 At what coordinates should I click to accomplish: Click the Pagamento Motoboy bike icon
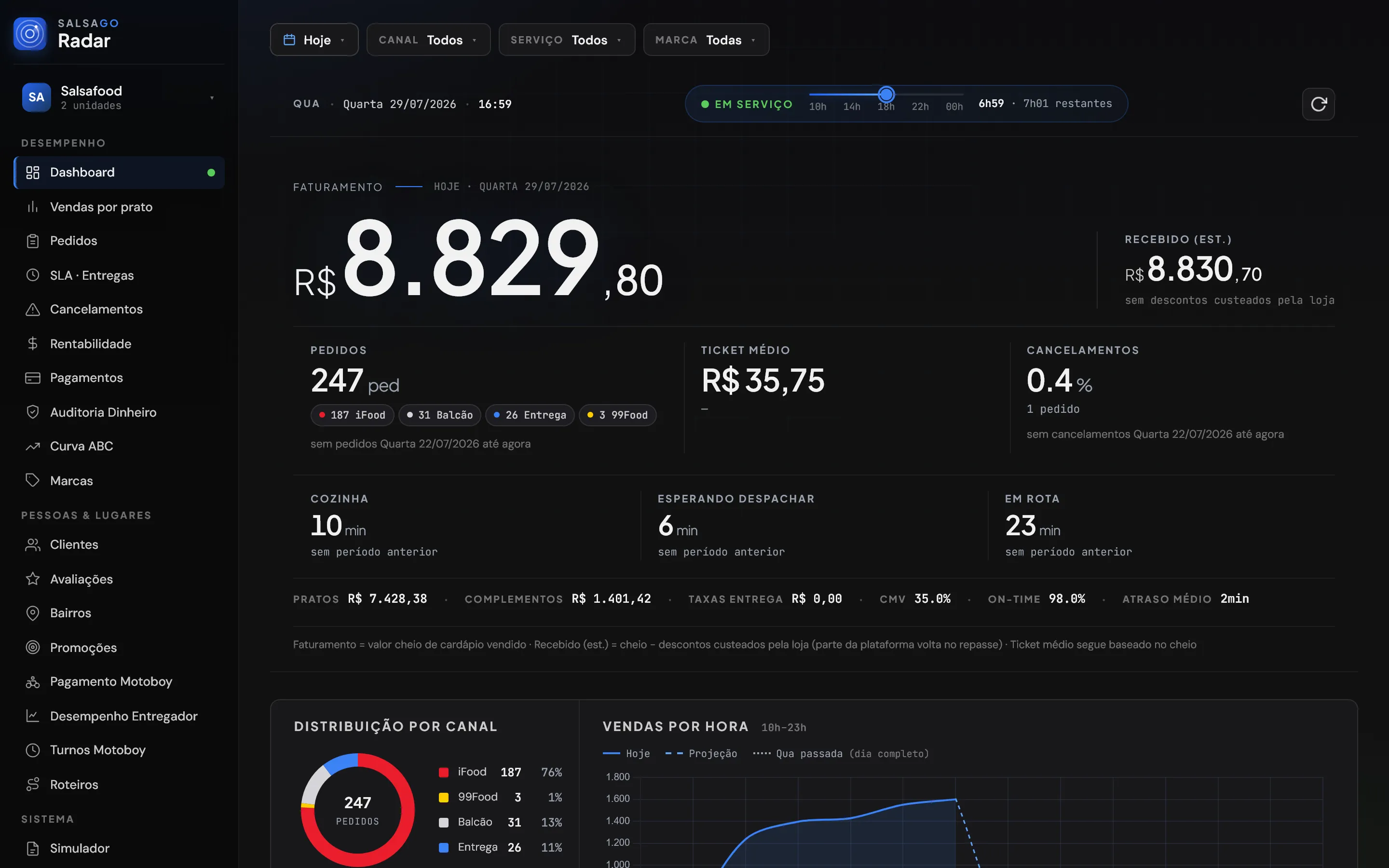tap(33, 681)
